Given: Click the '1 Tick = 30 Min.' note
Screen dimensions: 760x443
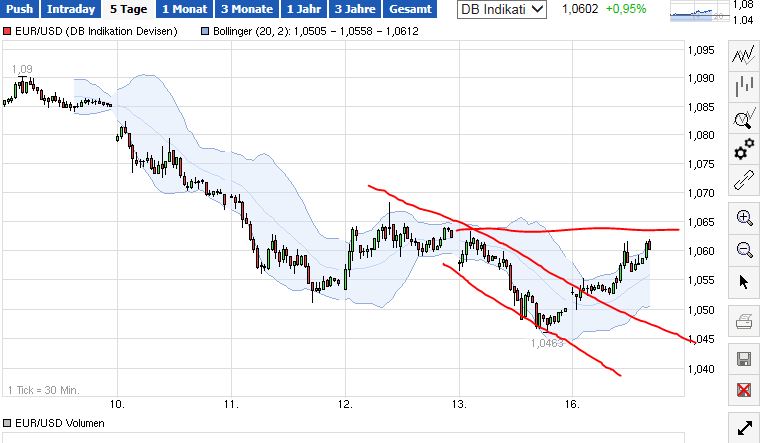Looking at the screenshot, I should click(x=44, y=390).
